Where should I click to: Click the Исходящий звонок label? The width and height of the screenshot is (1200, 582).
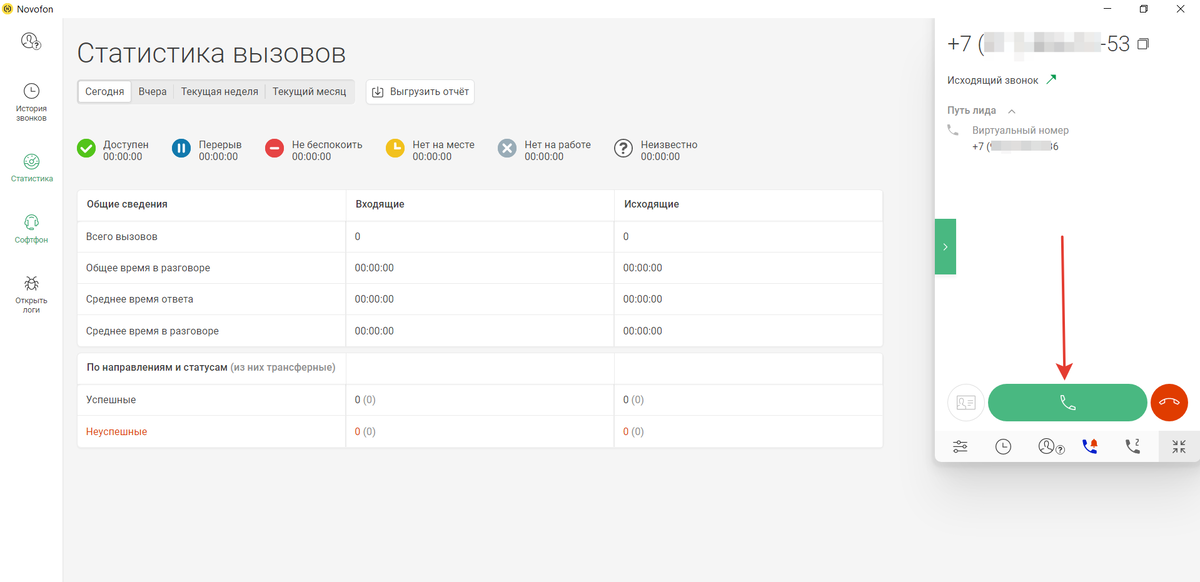pyautogui.click(x=993, y=80)
